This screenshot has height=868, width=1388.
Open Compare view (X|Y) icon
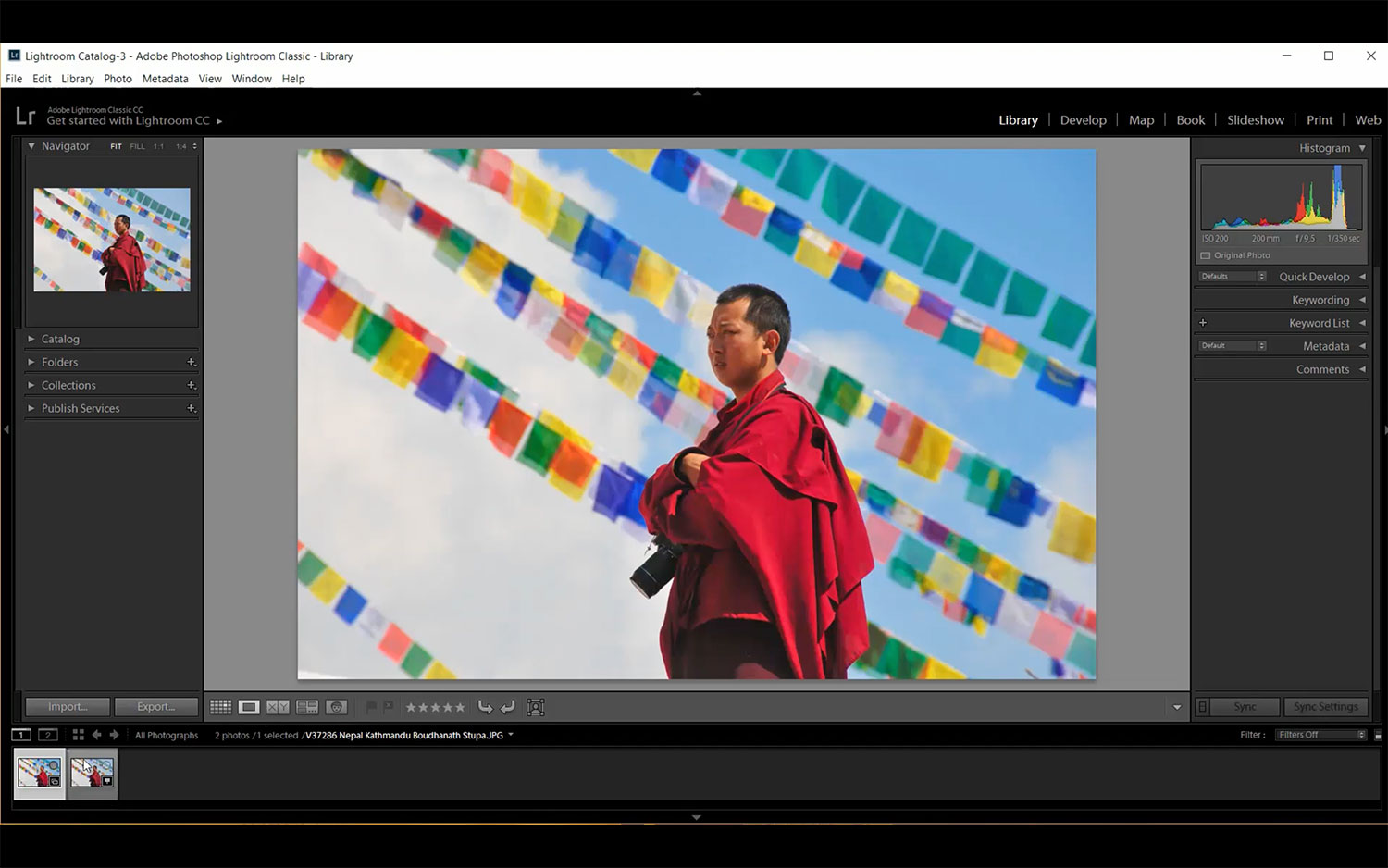[x=278, y=707]
